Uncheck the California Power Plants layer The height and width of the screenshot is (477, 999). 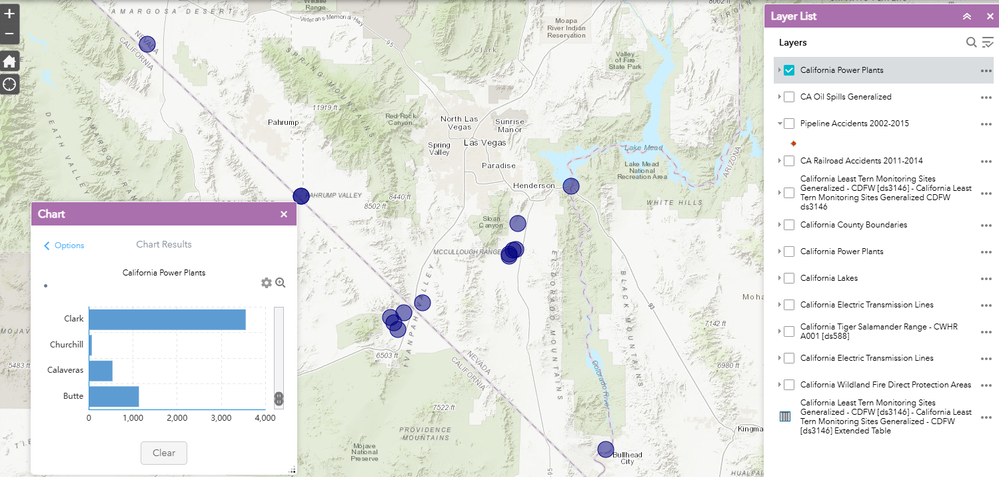tap(789, 70)
